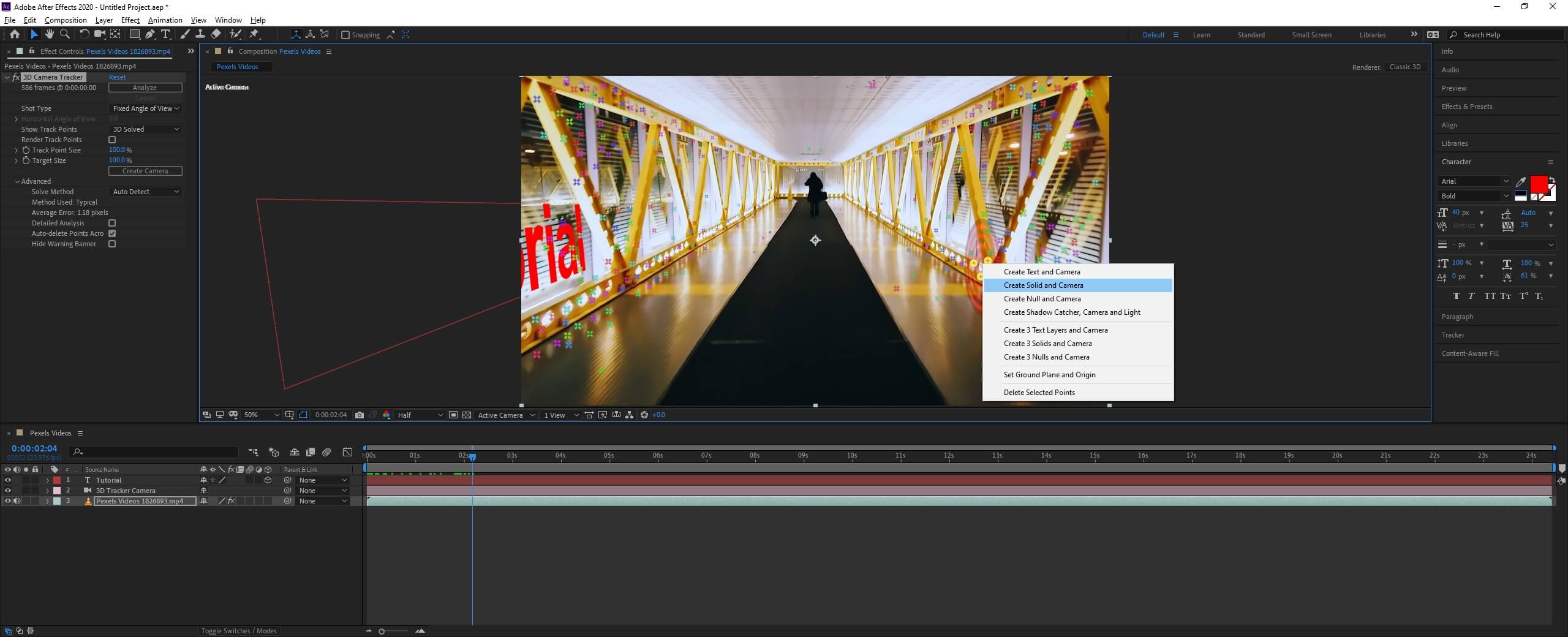Choose the Horizontal Type tool
Screen dimensions: 1568x637
click(x=165, y=34)
